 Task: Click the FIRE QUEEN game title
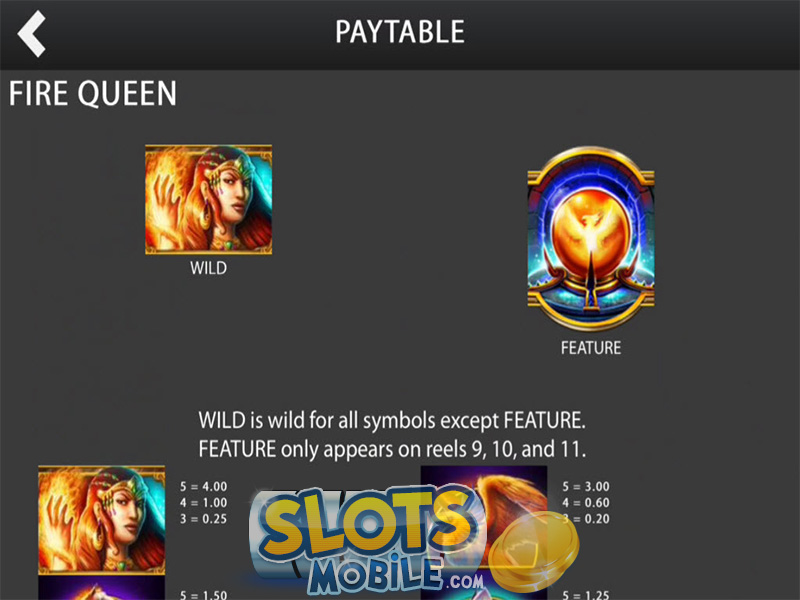pos(92,93)
